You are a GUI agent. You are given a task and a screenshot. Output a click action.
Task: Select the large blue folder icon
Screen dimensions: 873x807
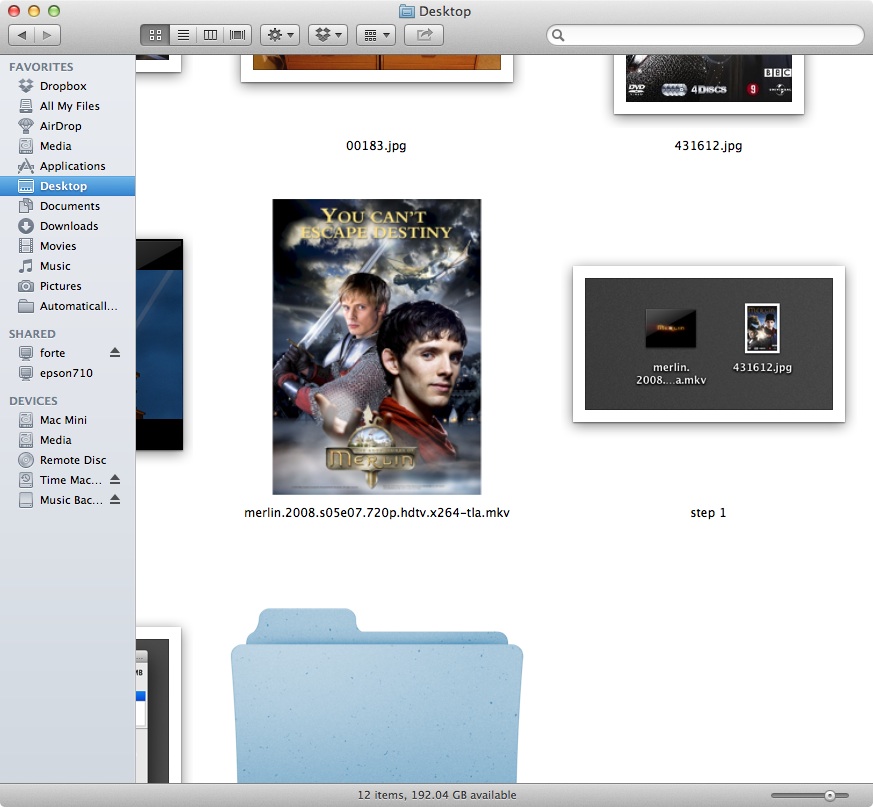[377, 696]
